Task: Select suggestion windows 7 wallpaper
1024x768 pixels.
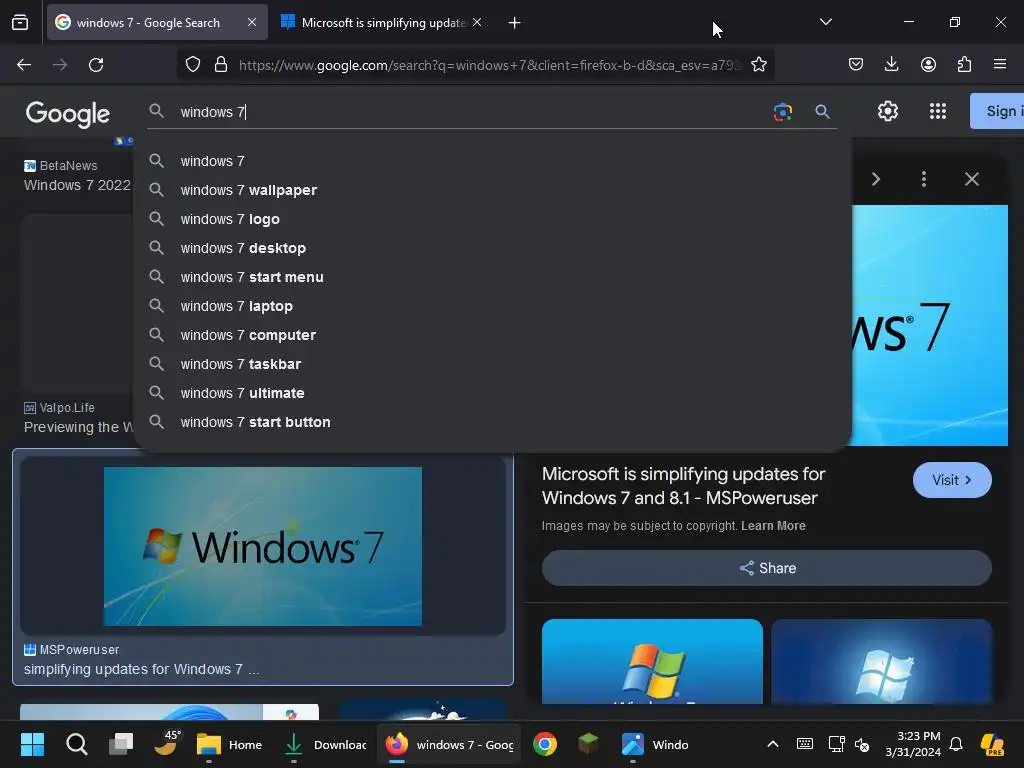Action: 492,190
